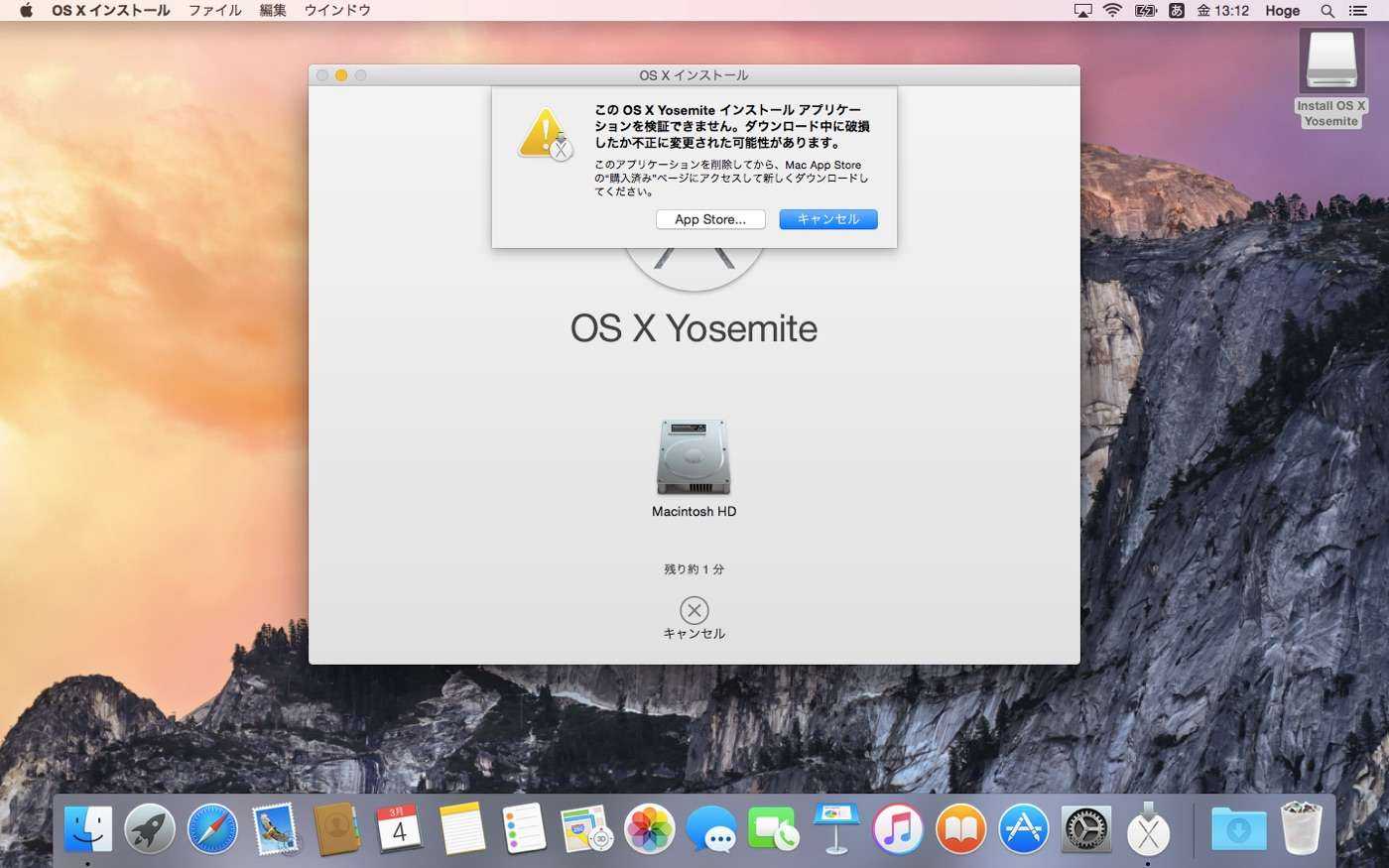This screenshot has width=1389, height=868.
Task: Open Photos from the Dock
Action: coord(650,829)
